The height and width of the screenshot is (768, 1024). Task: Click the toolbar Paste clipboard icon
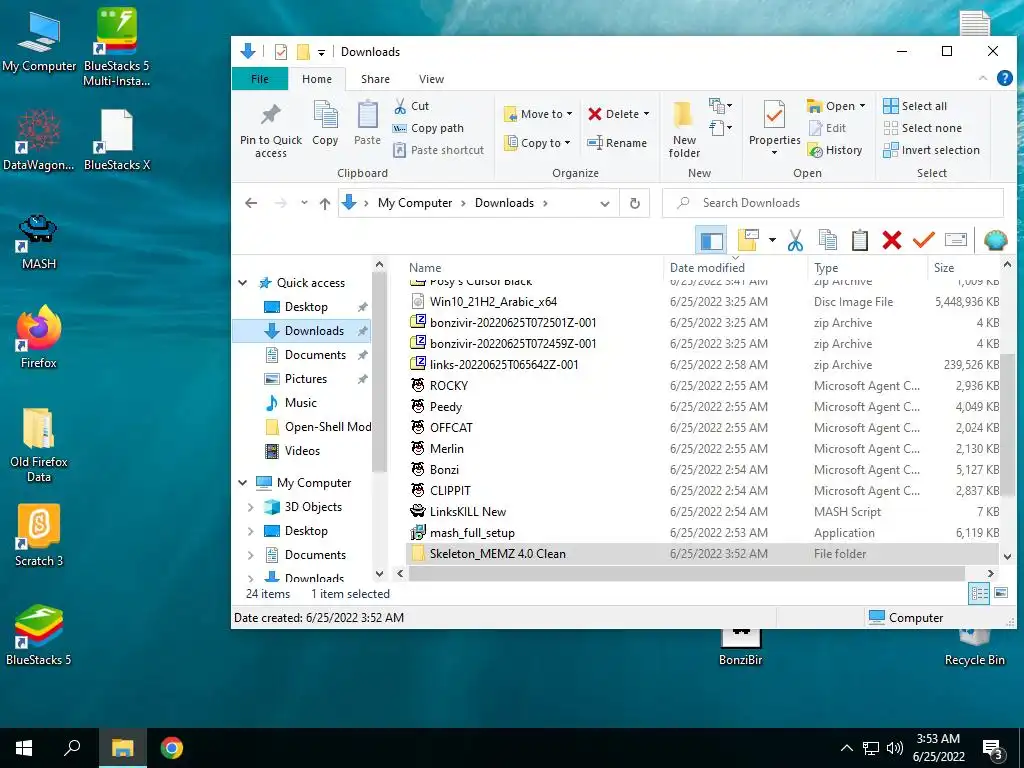(859, 240)
